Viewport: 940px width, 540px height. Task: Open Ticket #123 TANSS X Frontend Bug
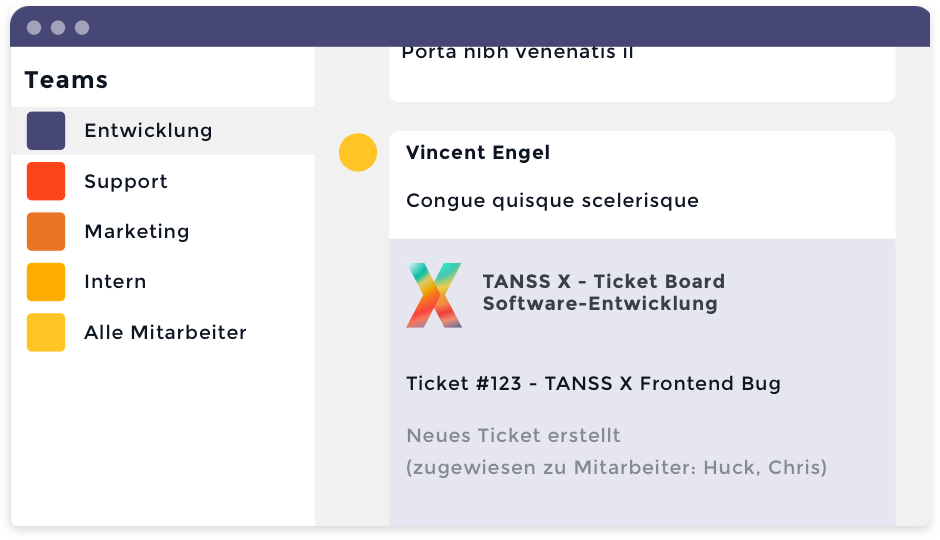[x=593, y=383]
